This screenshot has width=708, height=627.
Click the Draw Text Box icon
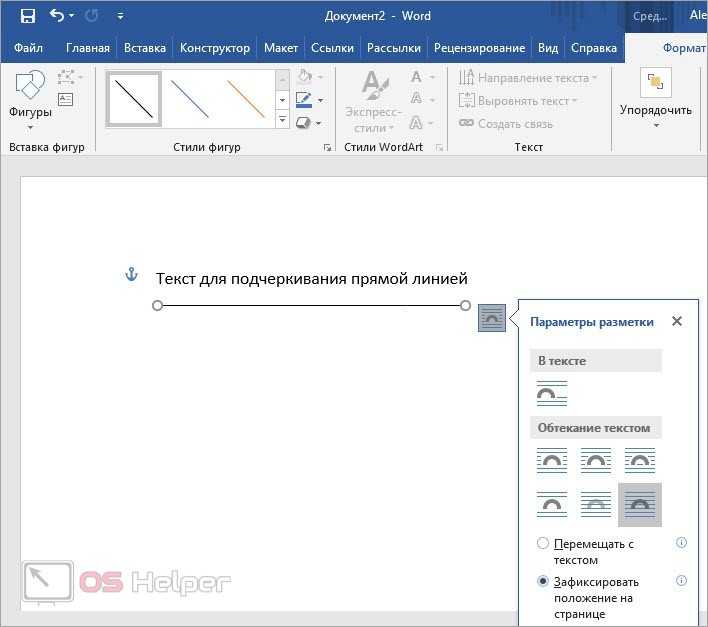(x=66, y=99)
